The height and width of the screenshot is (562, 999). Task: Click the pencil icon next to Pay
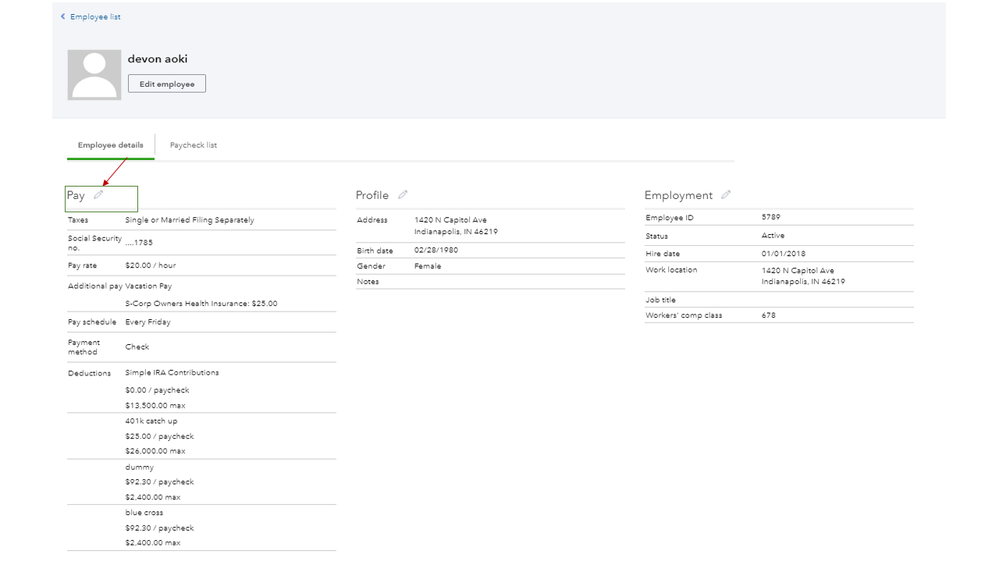(x=98, y=195)
